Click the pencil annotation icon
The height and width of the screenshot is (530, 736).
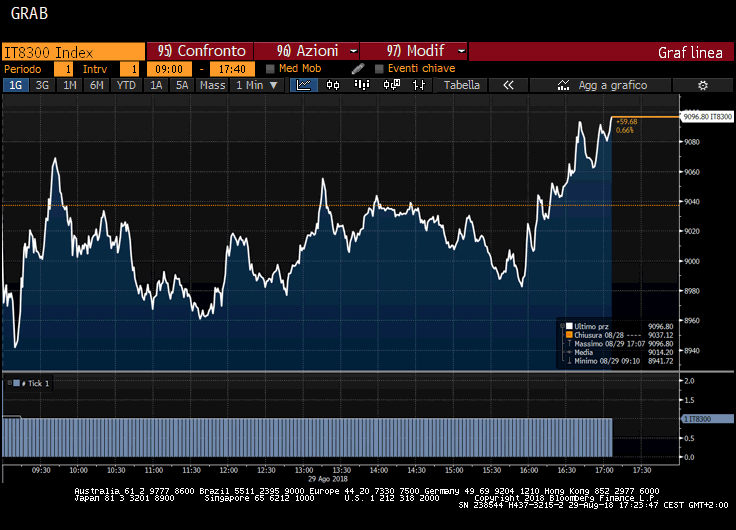tap(358, 69)
